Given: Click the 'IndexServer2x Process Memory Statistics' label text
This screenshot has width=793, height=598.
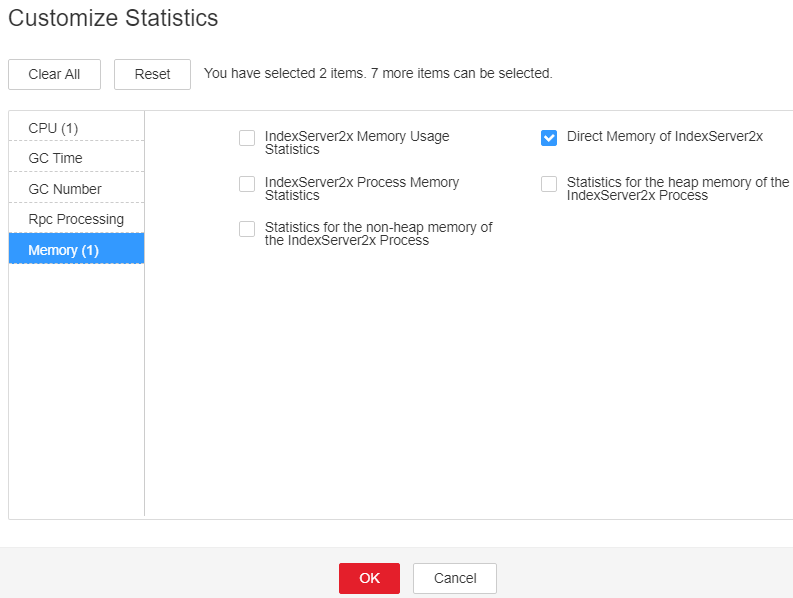Looking at the screenshot, I should (x=362, y=189).
